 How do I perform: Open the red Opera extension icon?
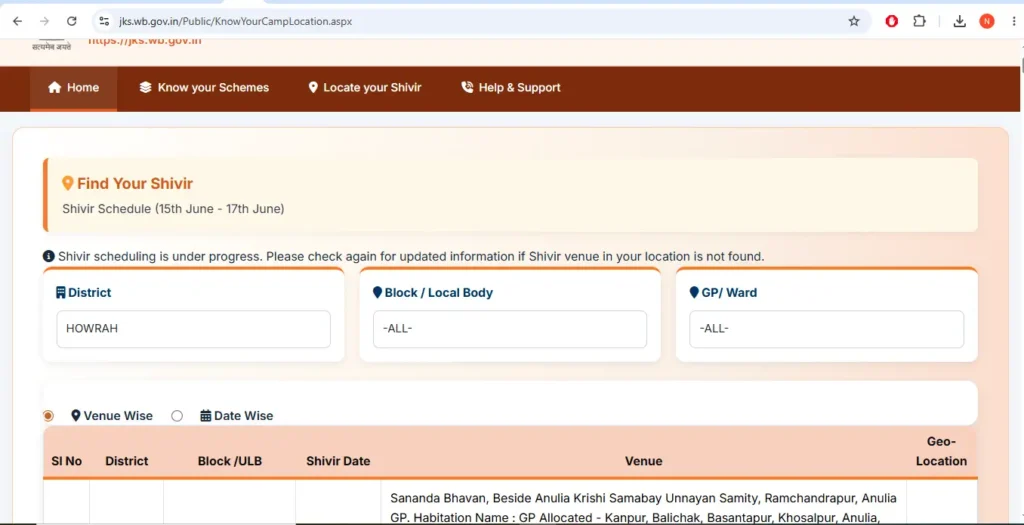[x=891, y=21]
